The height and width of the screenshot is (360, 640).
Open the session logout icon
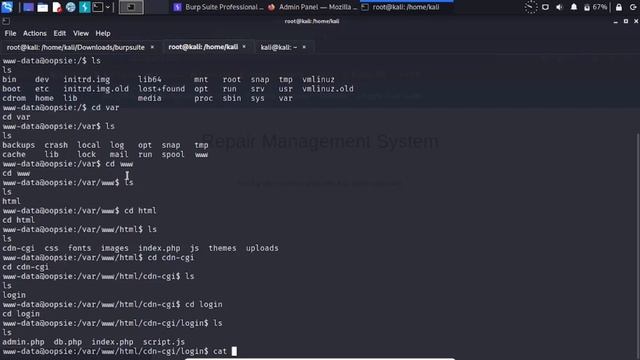633,7
